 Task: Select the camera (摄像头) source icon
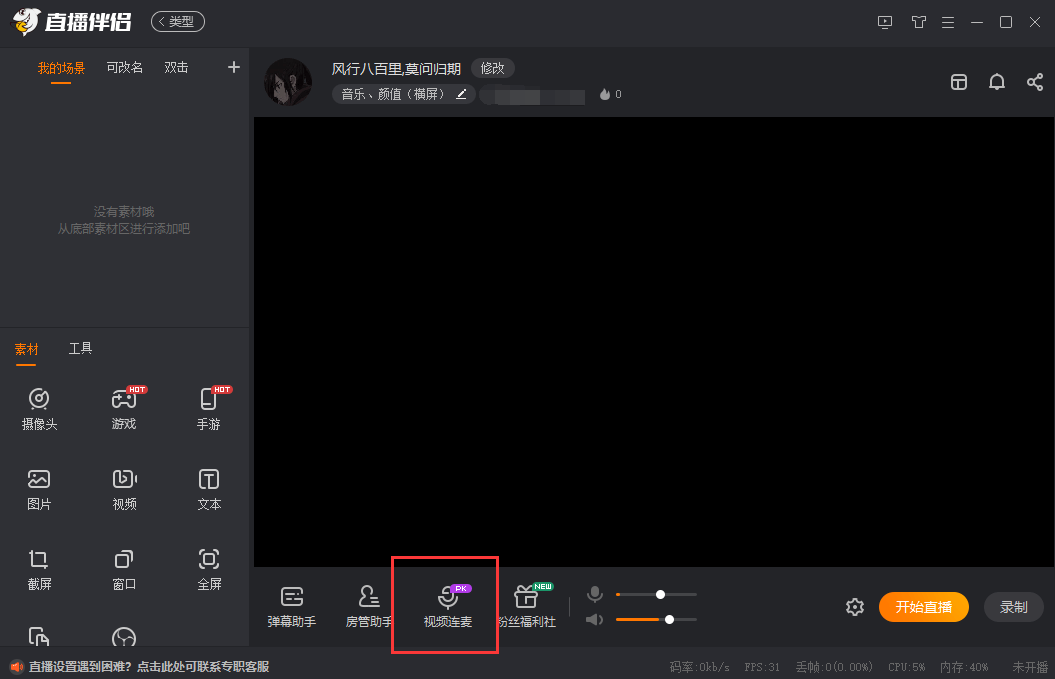[x=39, y=404]
